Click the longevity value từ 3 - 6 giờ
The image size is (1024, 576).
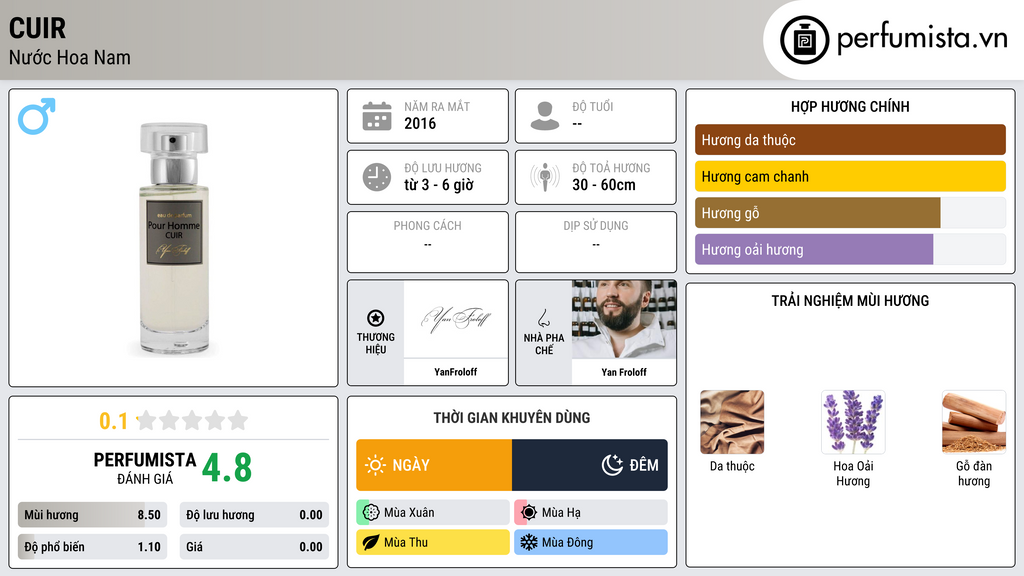click(439, 185)
